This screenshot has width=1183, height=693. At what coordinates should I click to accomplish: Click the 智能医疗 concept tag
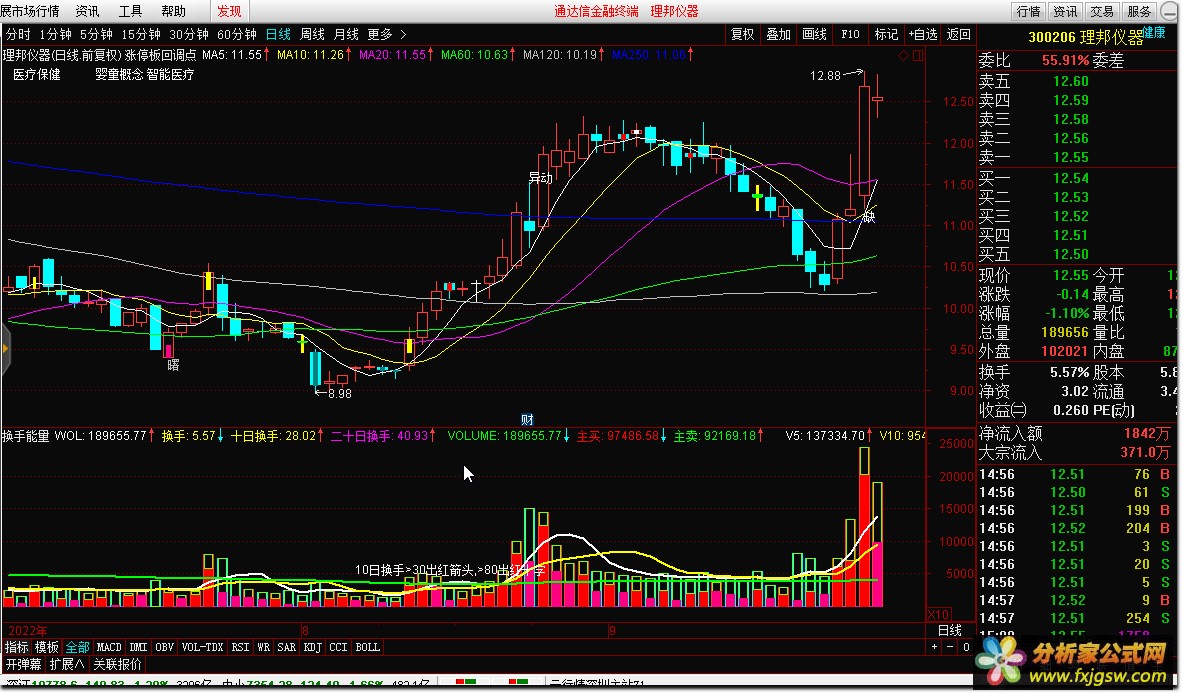click(x=171, y=75)
